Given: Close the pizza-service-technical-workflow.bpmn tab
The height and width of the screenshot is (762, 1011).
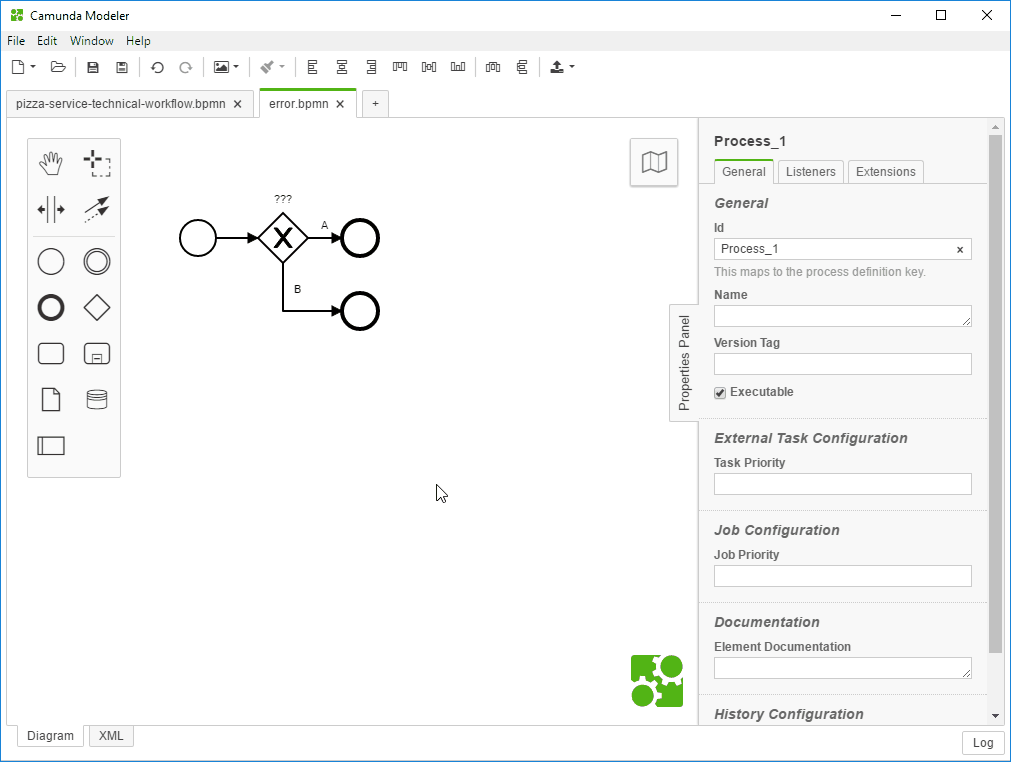Looking at the screenshot, I should point(237,104).
